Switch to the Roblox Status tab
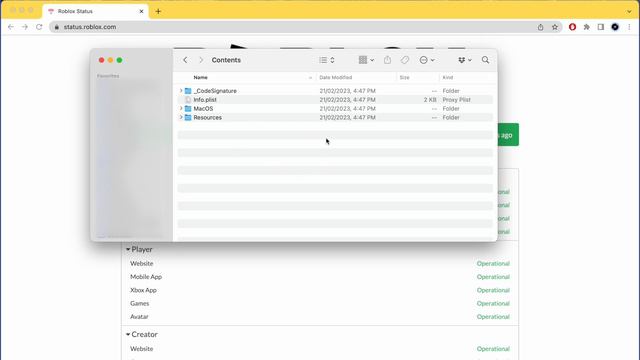The image size is (640, 360). (95, 11)
